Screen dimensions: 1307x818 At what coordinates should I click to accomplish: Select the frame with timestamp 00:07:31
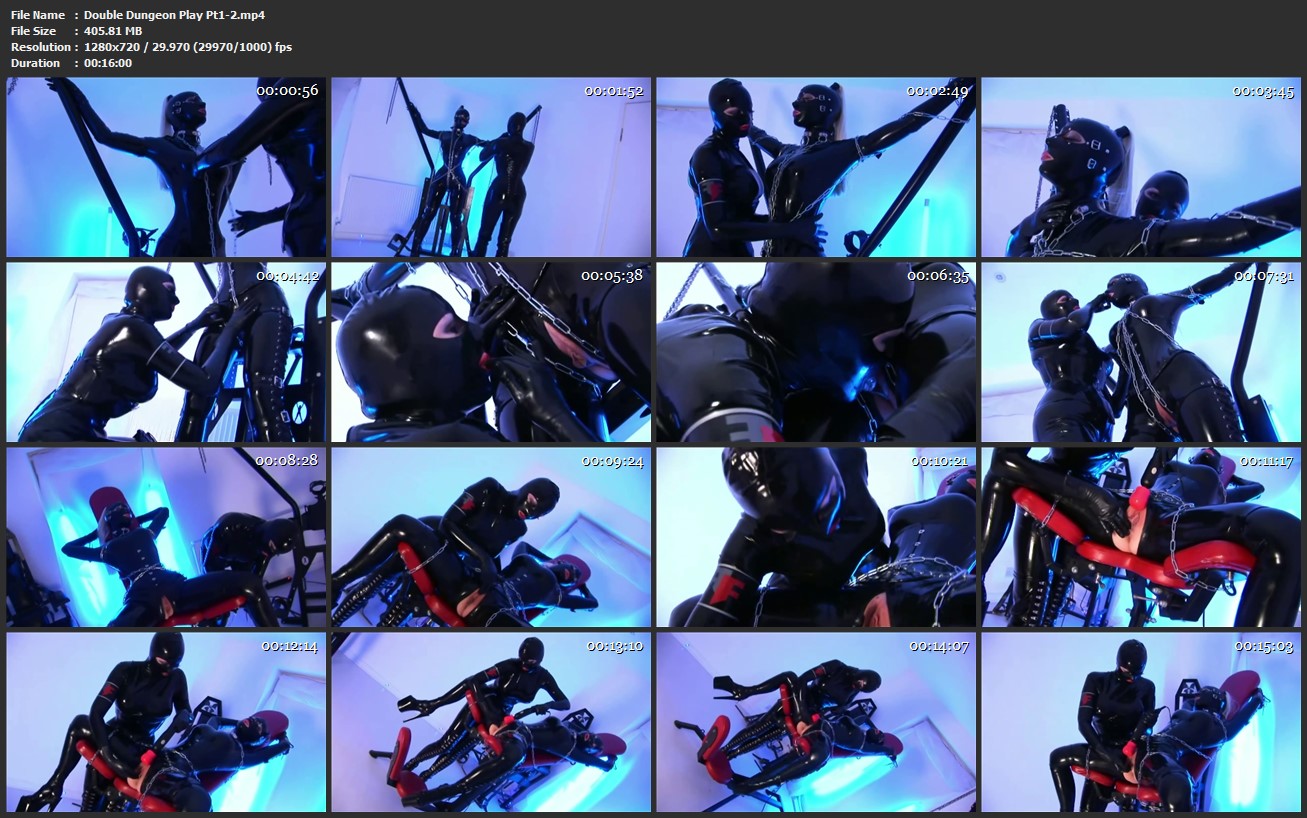(1141, 352)
